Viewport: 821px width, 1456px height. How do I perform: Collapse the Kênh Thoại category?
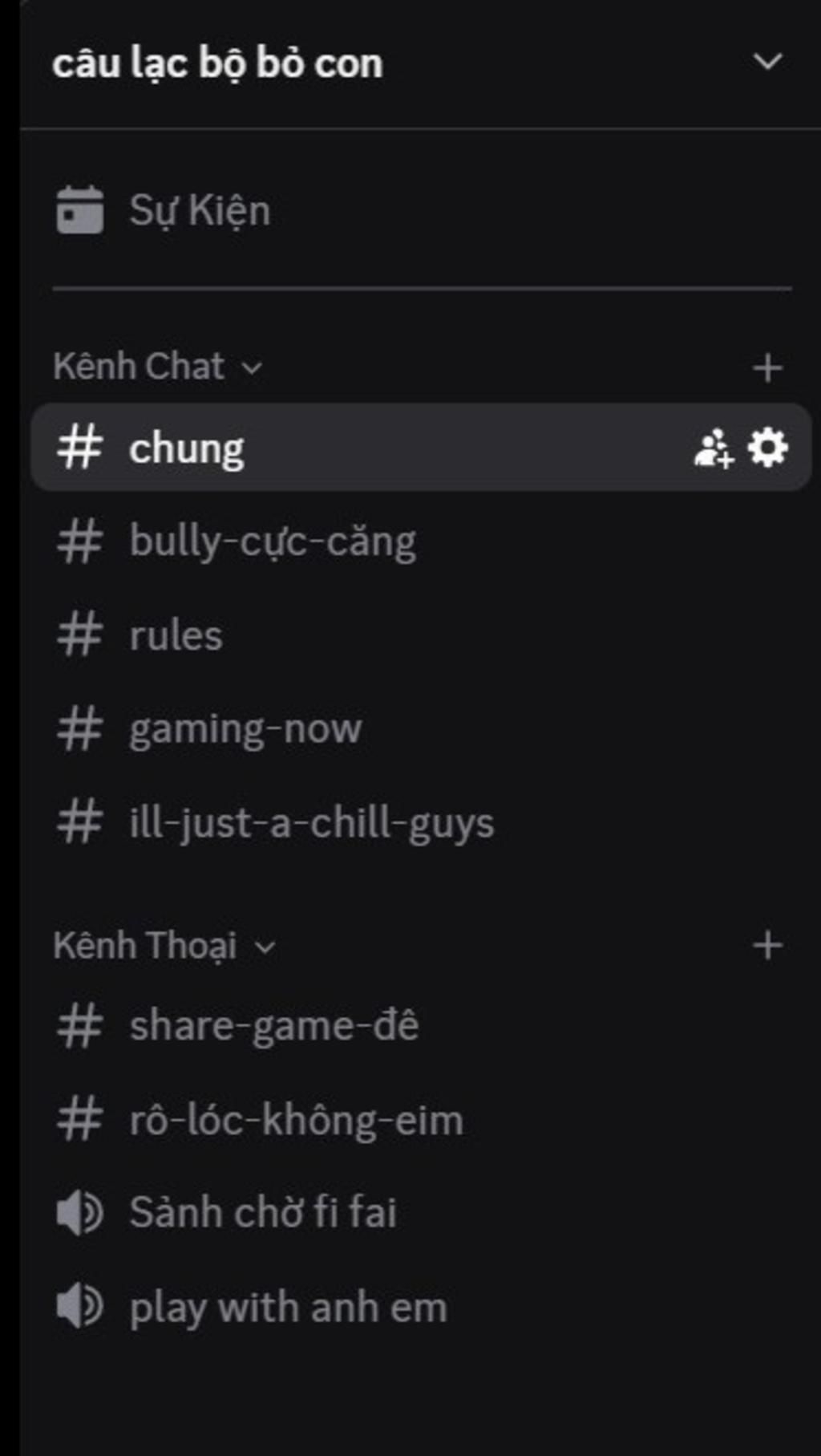(x=164, y=946)
